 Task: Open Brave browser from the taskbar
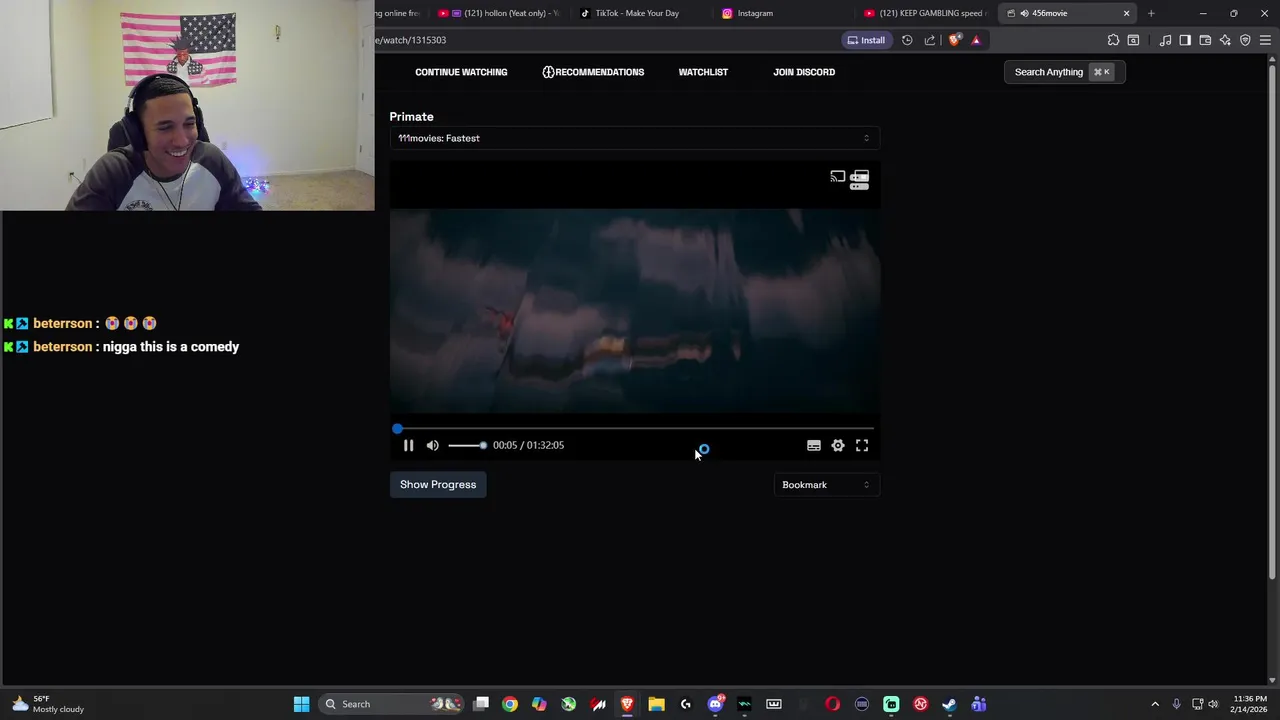[x=627, y=704]
